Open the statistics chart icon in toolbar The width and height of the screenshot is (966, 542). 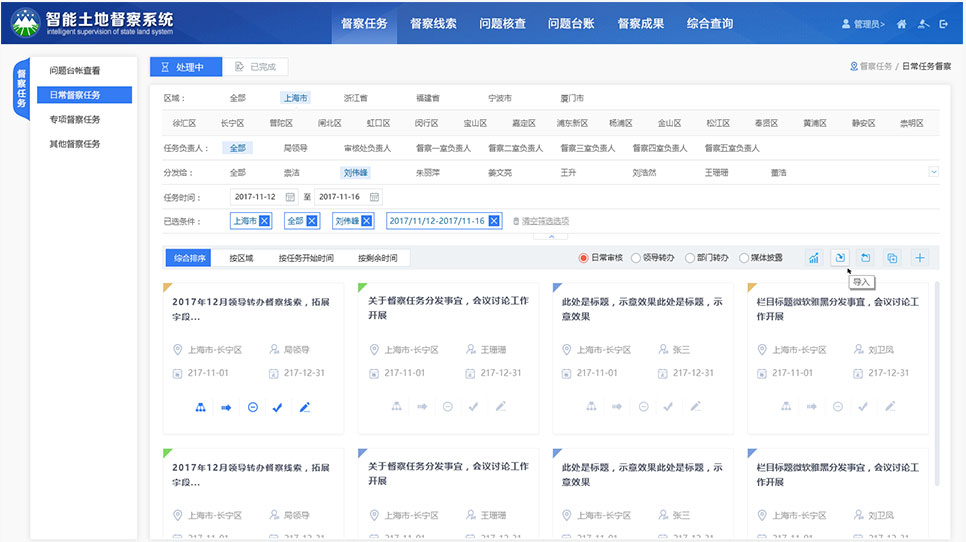coord(814,258)
